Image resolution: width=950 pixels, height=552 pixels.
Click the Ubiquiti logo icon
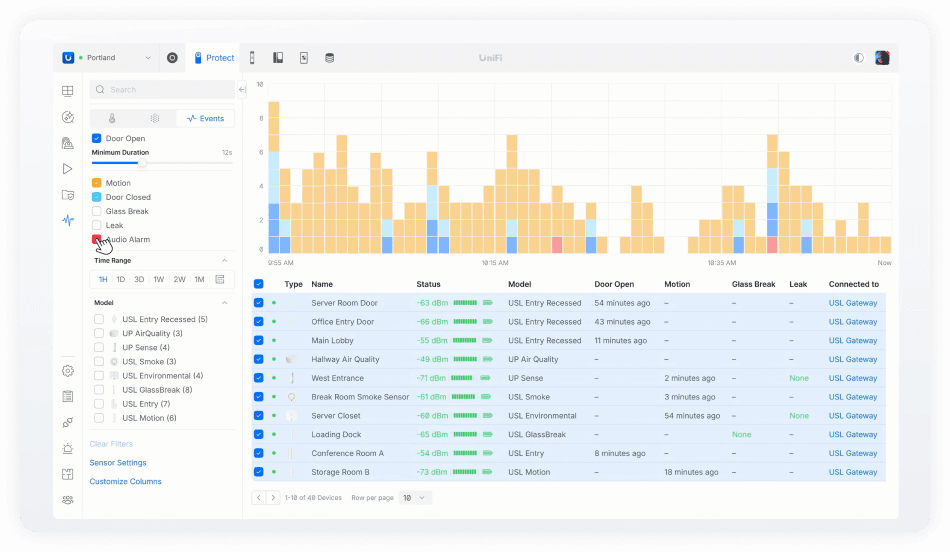click(x=68, y=58)
